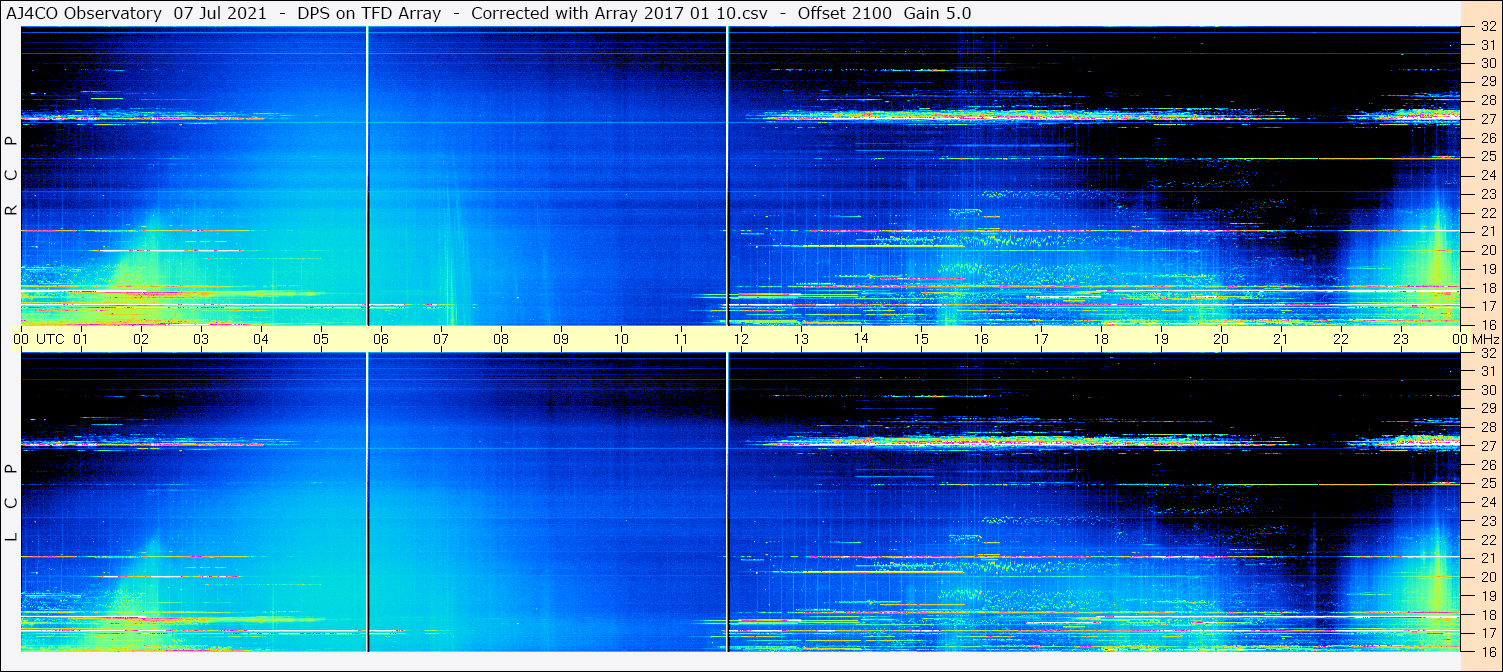The height and width of the screenshot is (672, 1503).
Task: Select hour 10 on the UTC time axis
Action: (621, 339)
